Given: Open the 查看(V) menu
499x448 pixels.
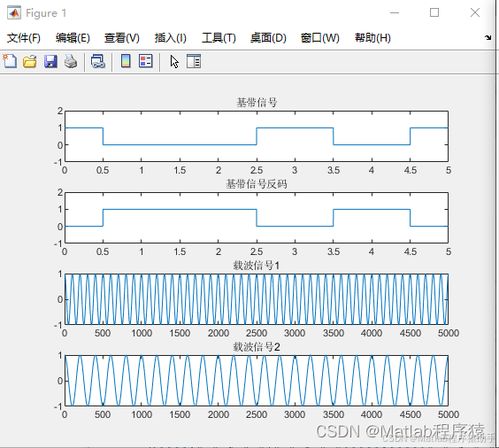Looking at the screenshot, I should [x=122, y=38].
